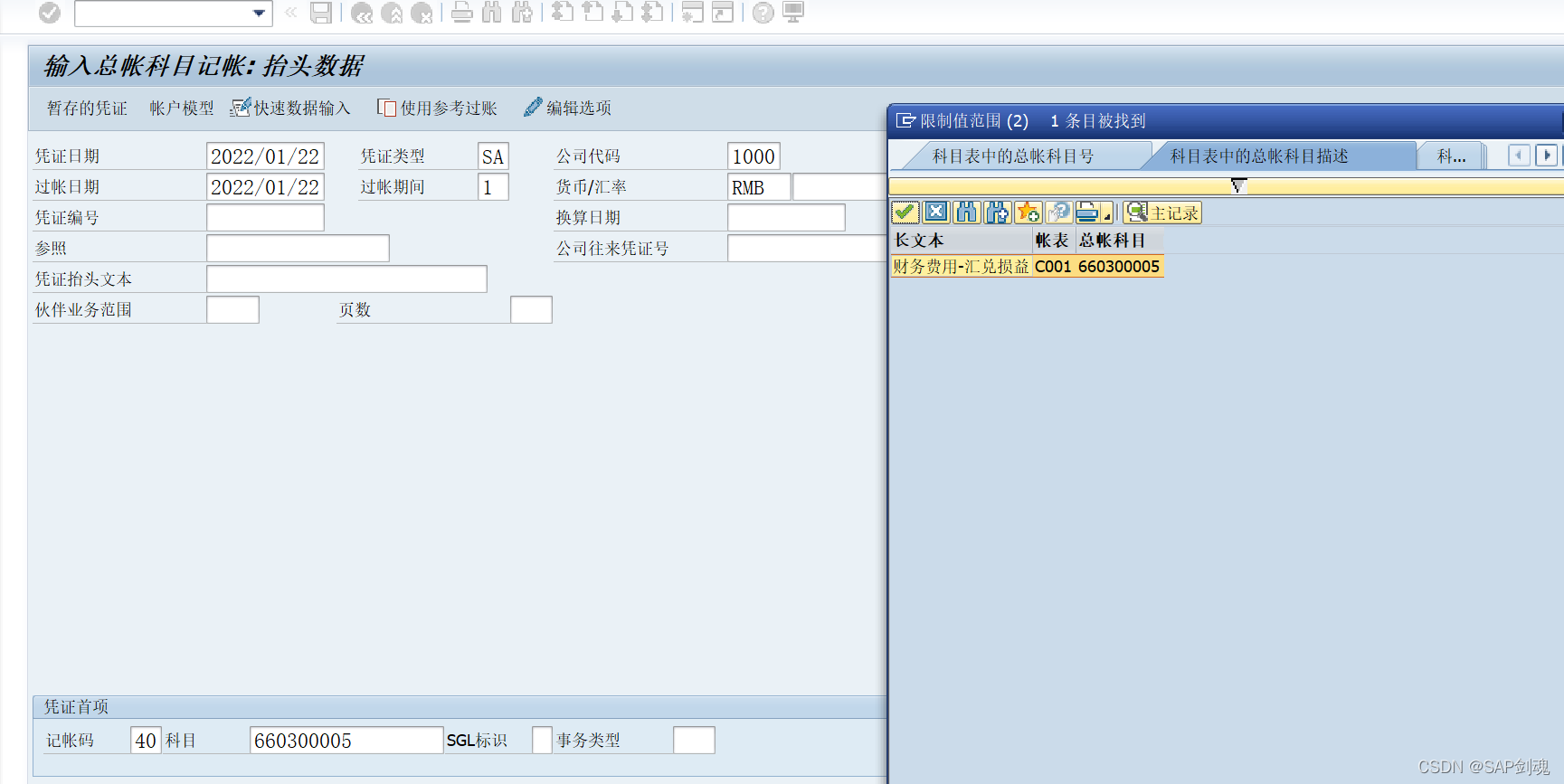The image size is (1564, 784).
Task: Click the Previous Page icon
Action: (x=592, y=13)
